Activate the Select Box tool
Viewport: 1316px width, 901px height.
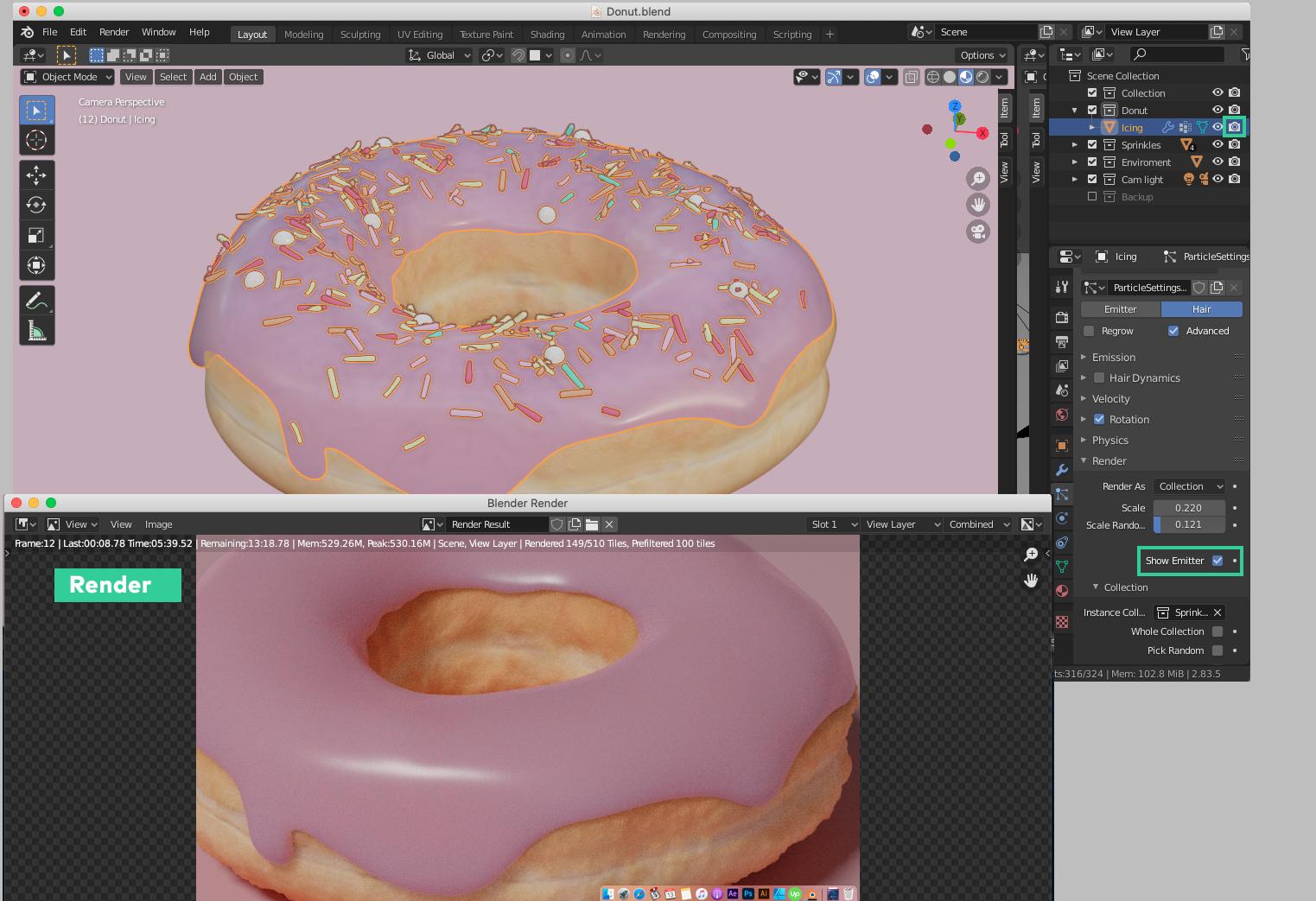tap(36, 111)
